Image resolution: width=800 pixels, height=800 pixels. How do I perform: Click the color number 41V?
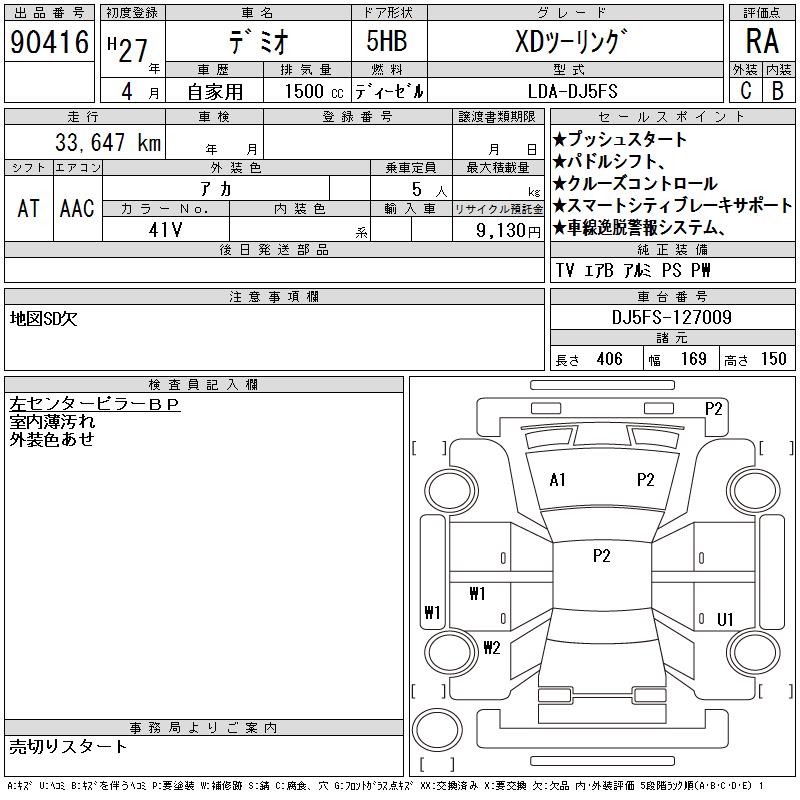coord(165,230)
